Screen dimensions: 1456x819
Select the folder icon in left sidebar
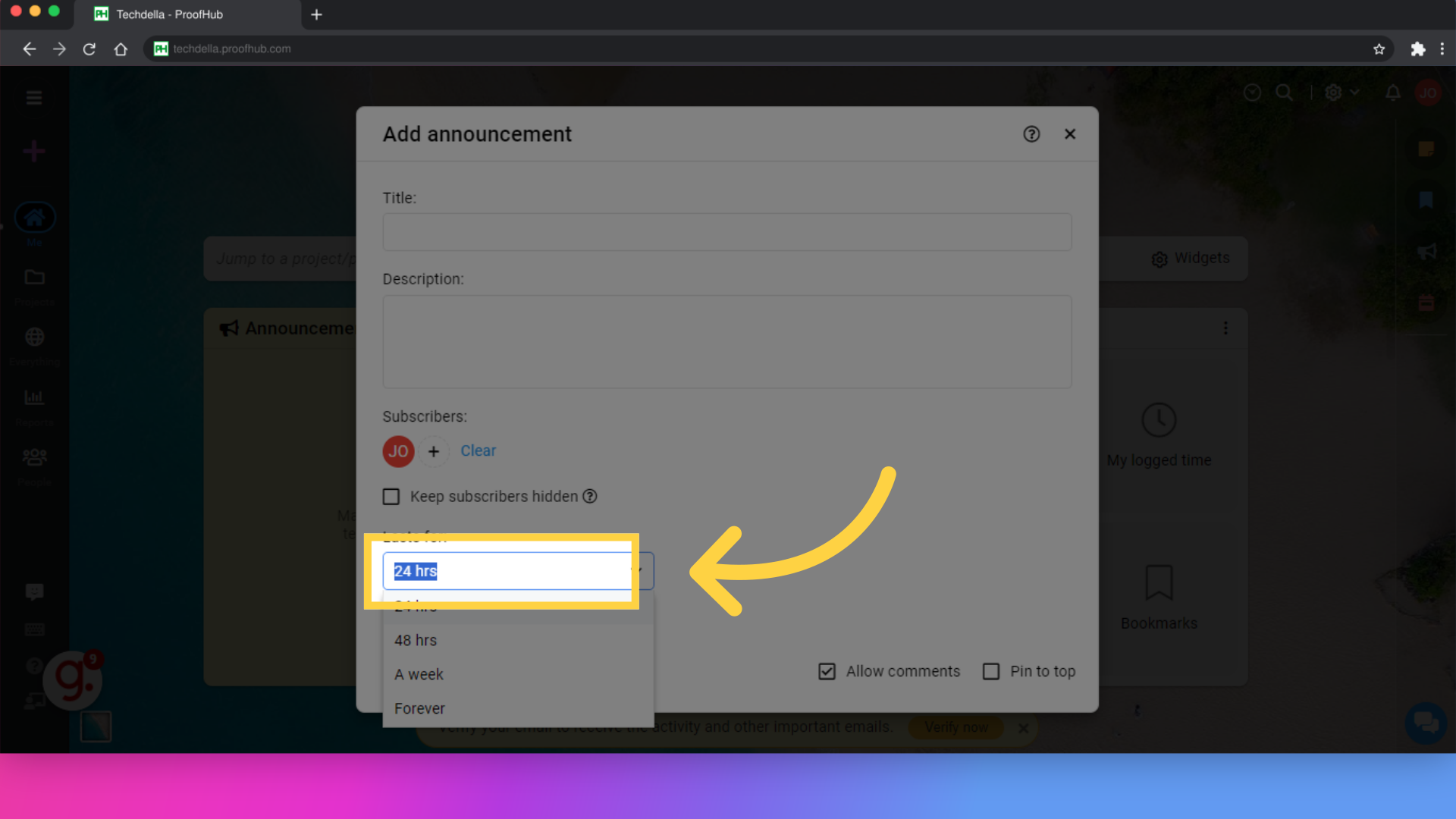coord(35,278)
